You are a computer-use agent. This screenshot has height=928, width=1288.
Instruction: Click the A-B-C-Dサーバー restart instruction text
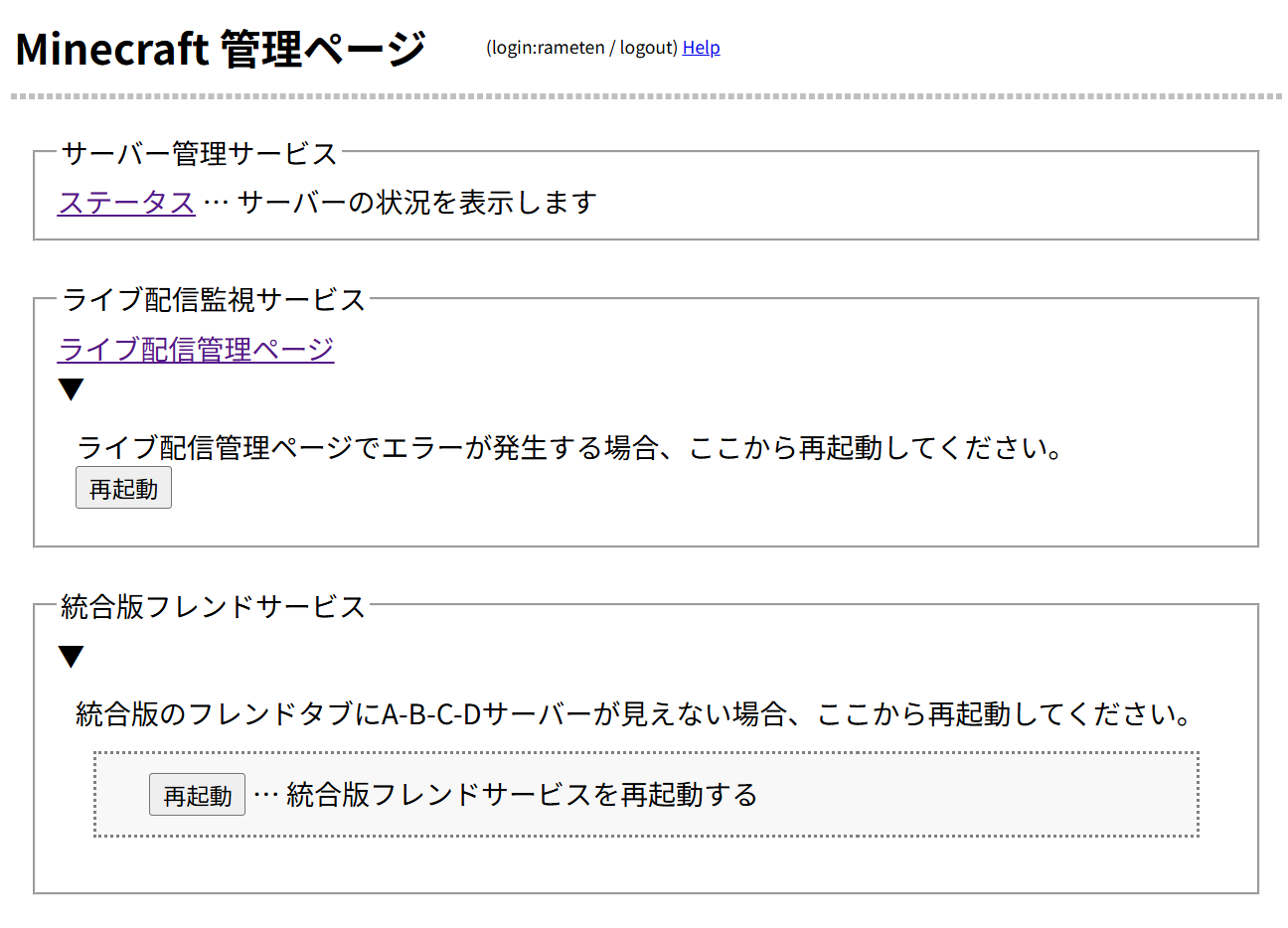[634, 713]
